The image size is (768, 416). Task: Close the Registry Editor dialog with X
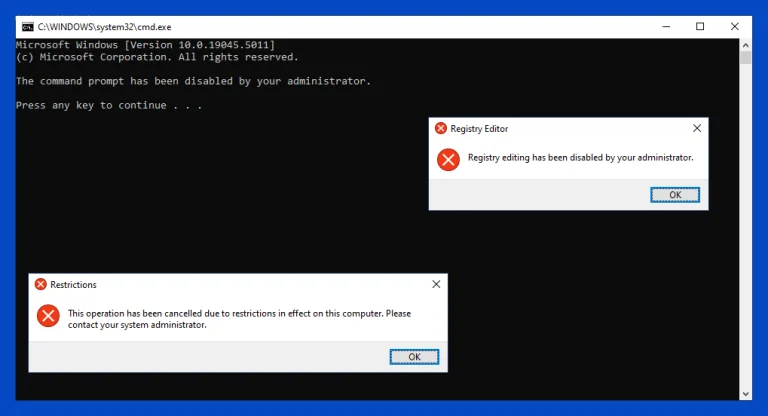click(x=696, y=129)
